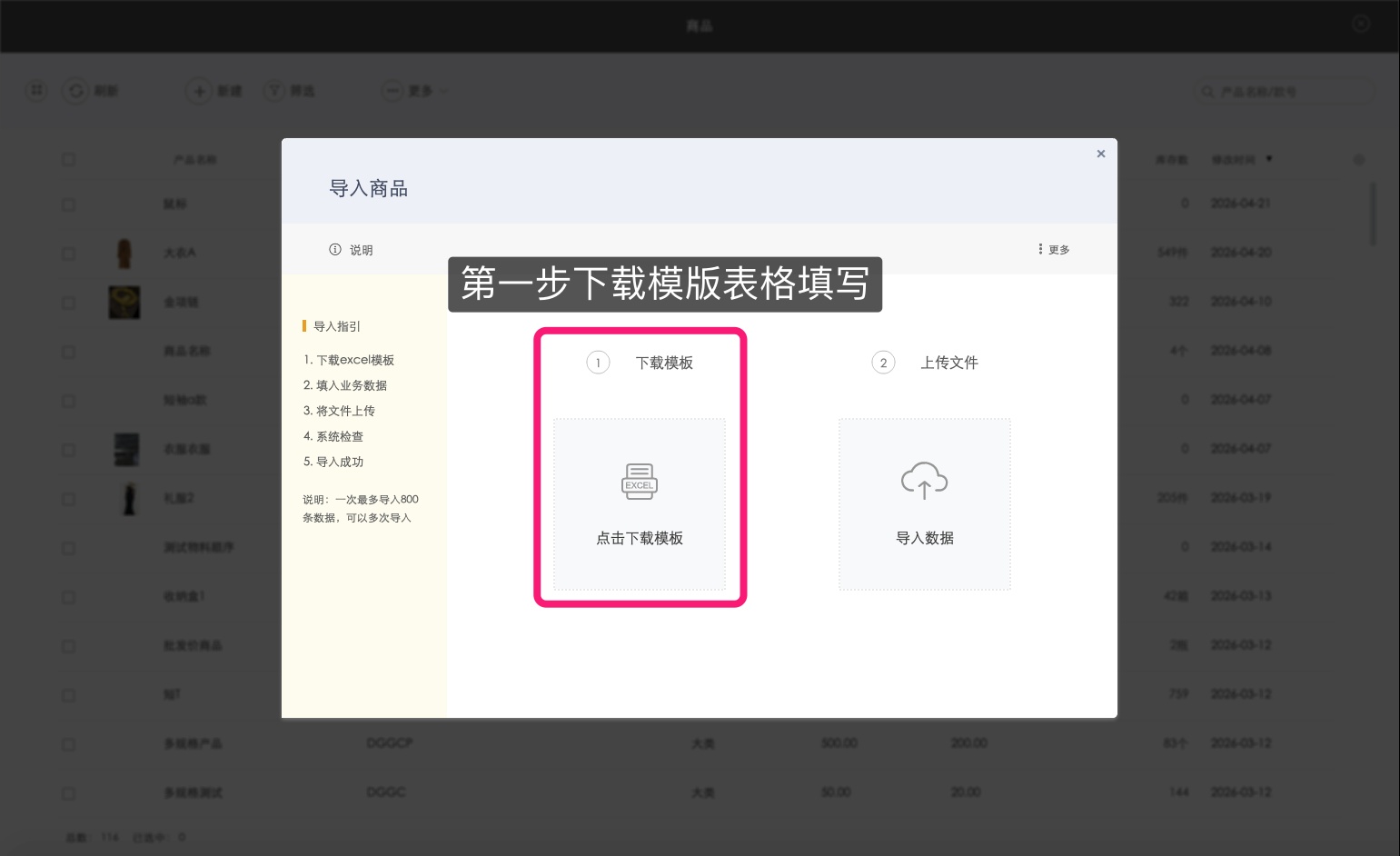Screen dimensions: 1400x856
Task: Click the 导入商品 dialog title
Action: pos(369,189)
